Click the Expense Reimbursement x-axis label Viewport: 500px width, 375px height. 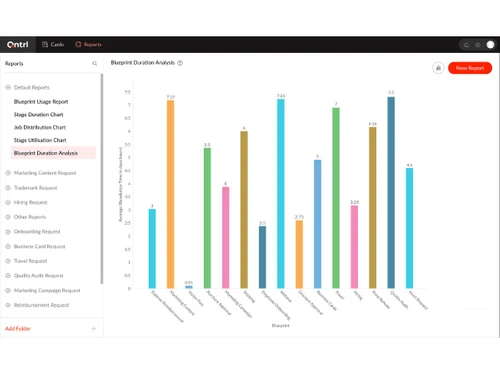tap(167, 307)
